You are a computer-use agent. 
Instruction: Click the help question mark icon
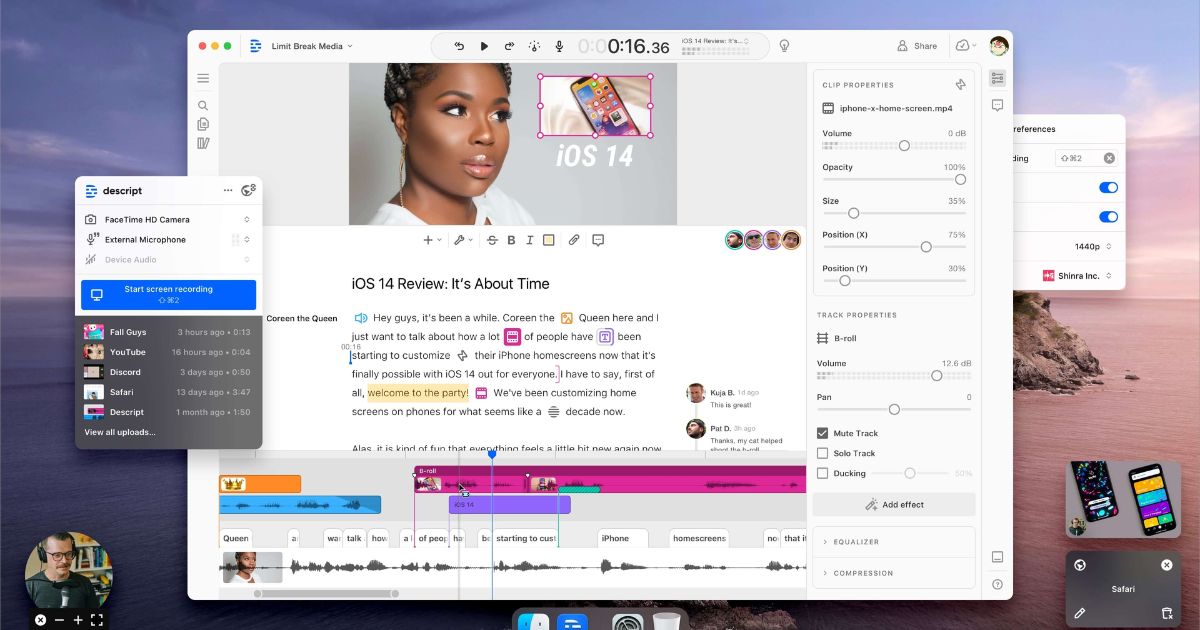tap(997, 584)
